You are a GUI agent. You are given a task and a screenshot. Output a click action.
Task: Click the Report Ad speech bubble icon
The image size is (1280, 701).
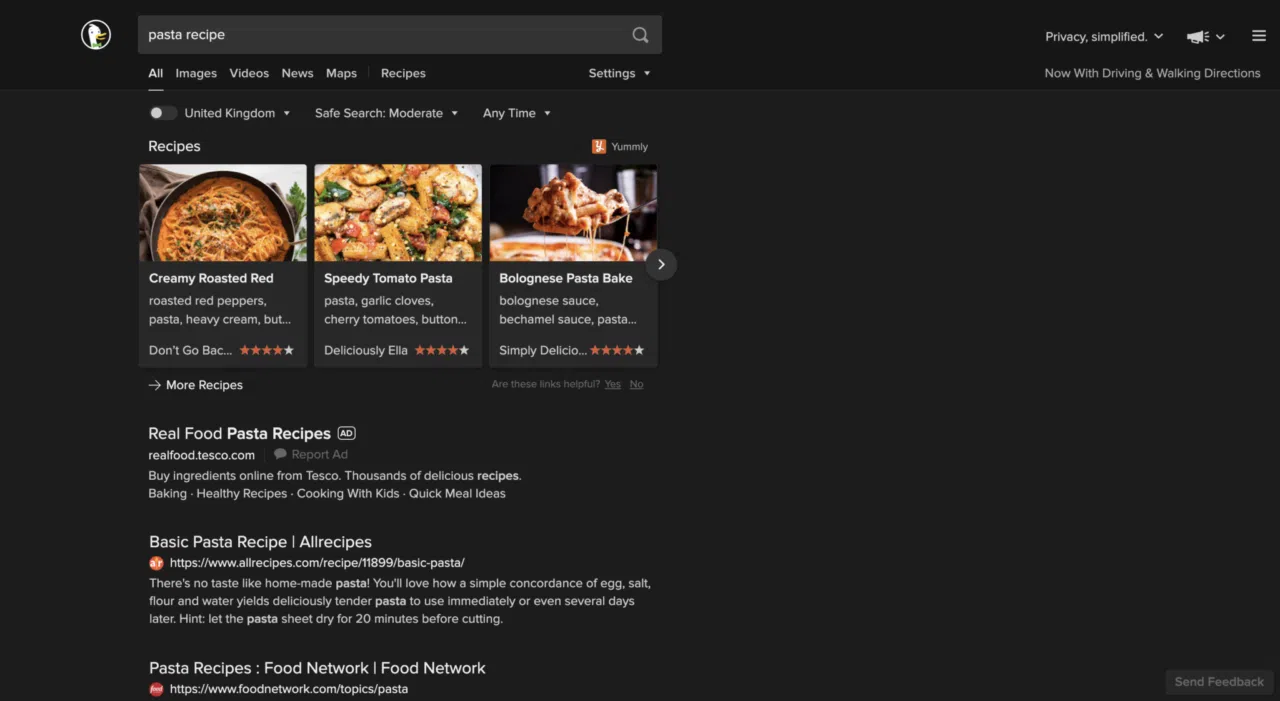(x=280, y=454)
